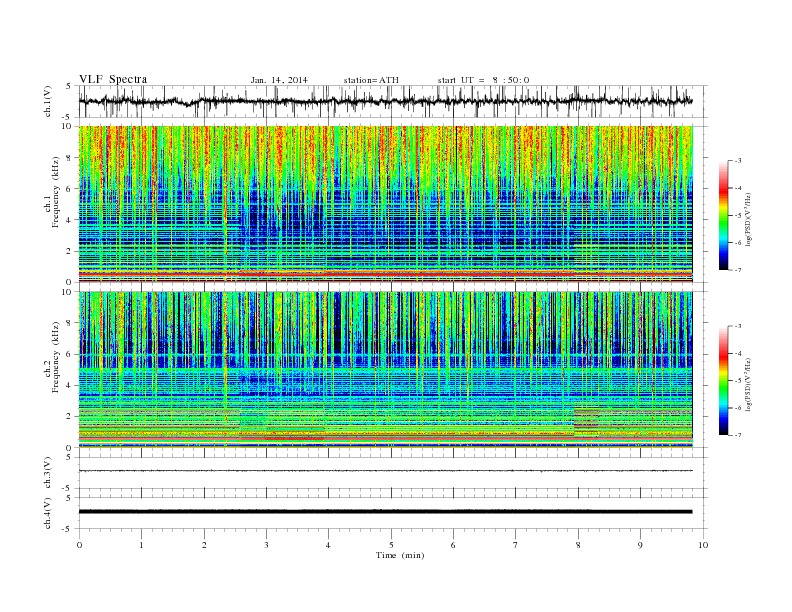Click the "1" tick on the time axis
The image size is (792, 612).
point(142,545)
